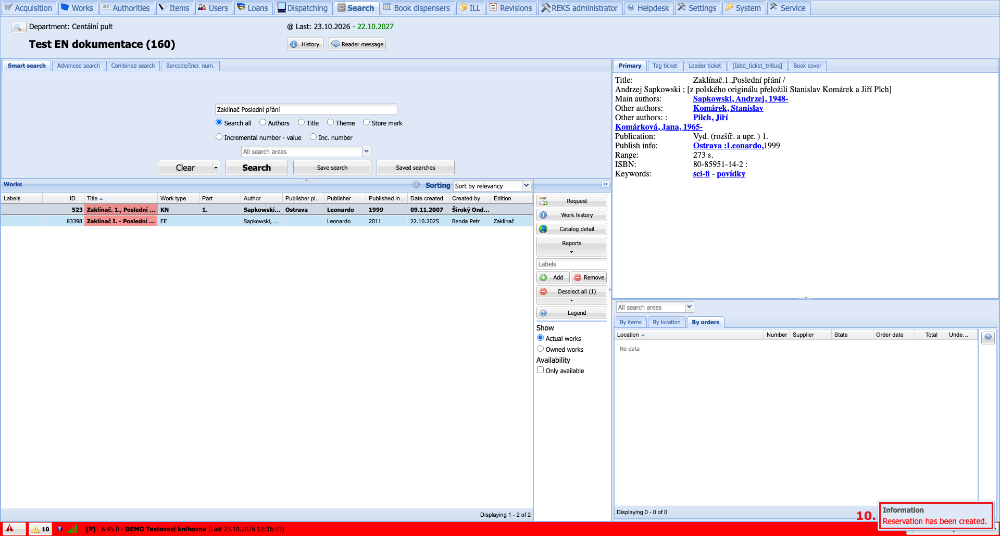Viewport: 1000px width, 536px height.
Task: Click the Labels input field
Action: coord(571,264)
